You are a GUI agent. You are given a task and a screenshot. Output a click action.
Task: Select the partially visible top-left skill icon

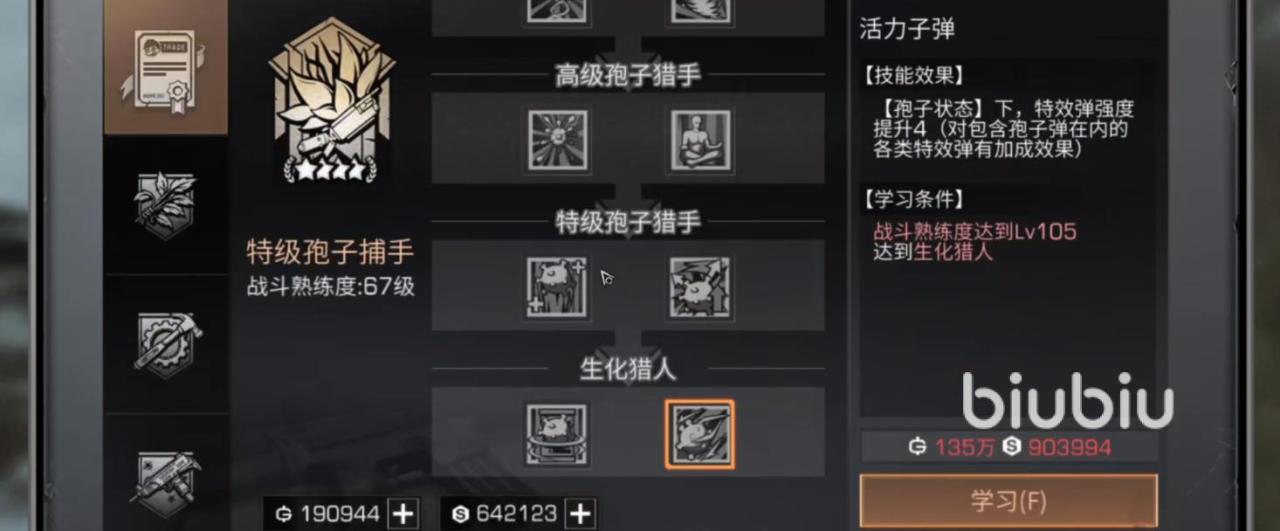pos(558,9)
